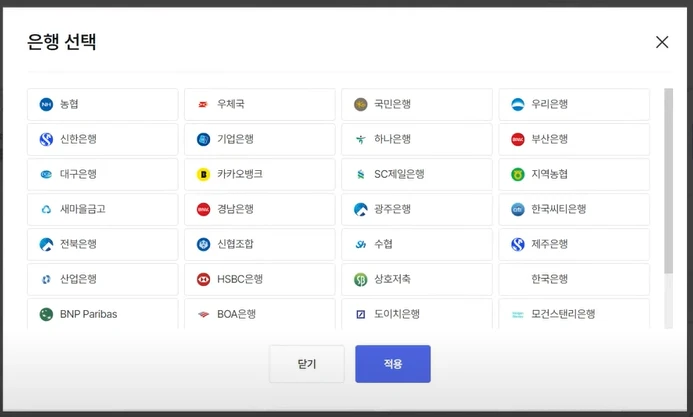Click the 우리은행 text label

(x=549, y=104)
